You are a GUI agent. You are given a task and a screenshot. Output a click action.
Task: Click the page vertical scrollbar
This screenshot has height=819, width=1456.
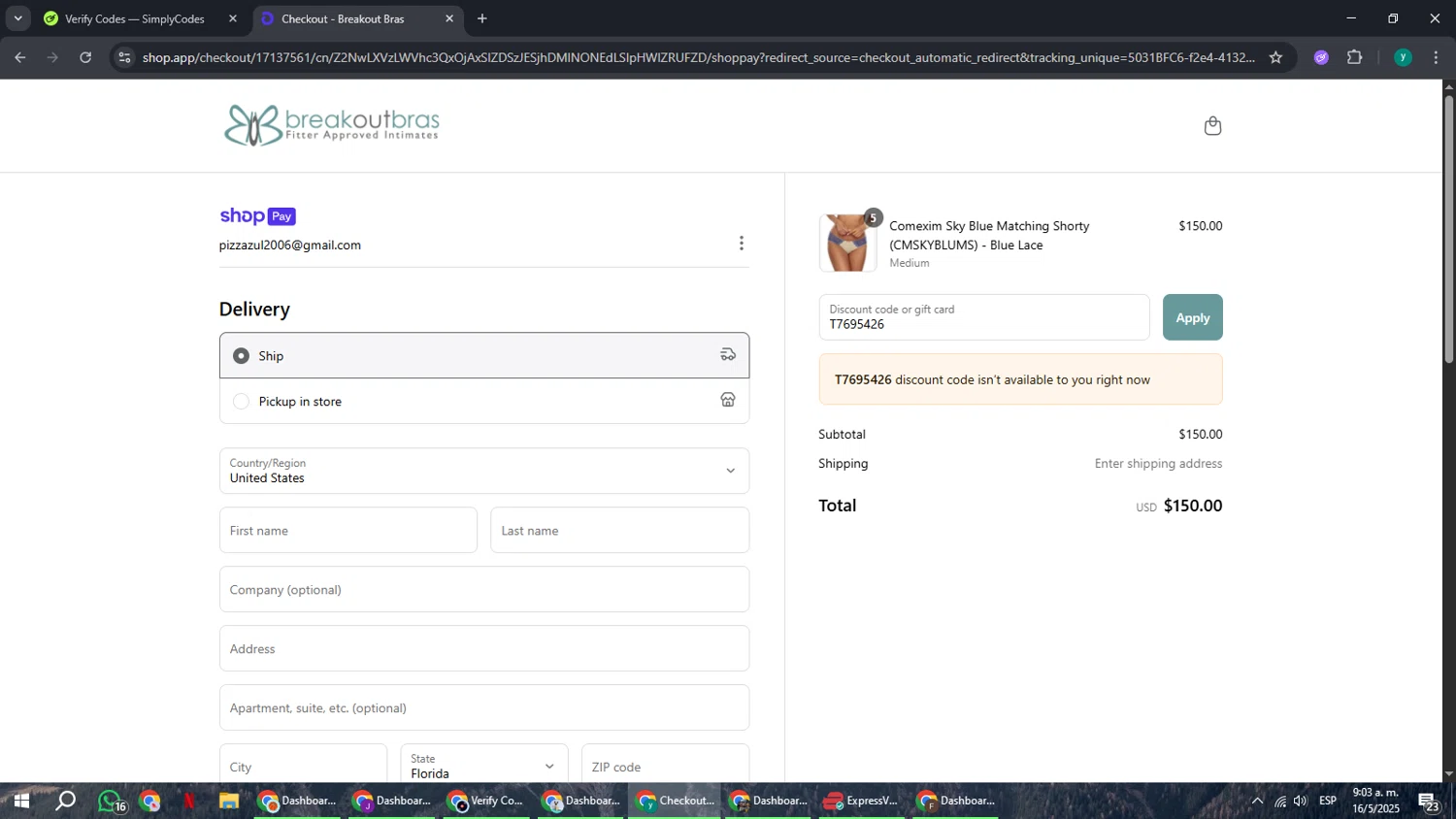(1448, 229)
